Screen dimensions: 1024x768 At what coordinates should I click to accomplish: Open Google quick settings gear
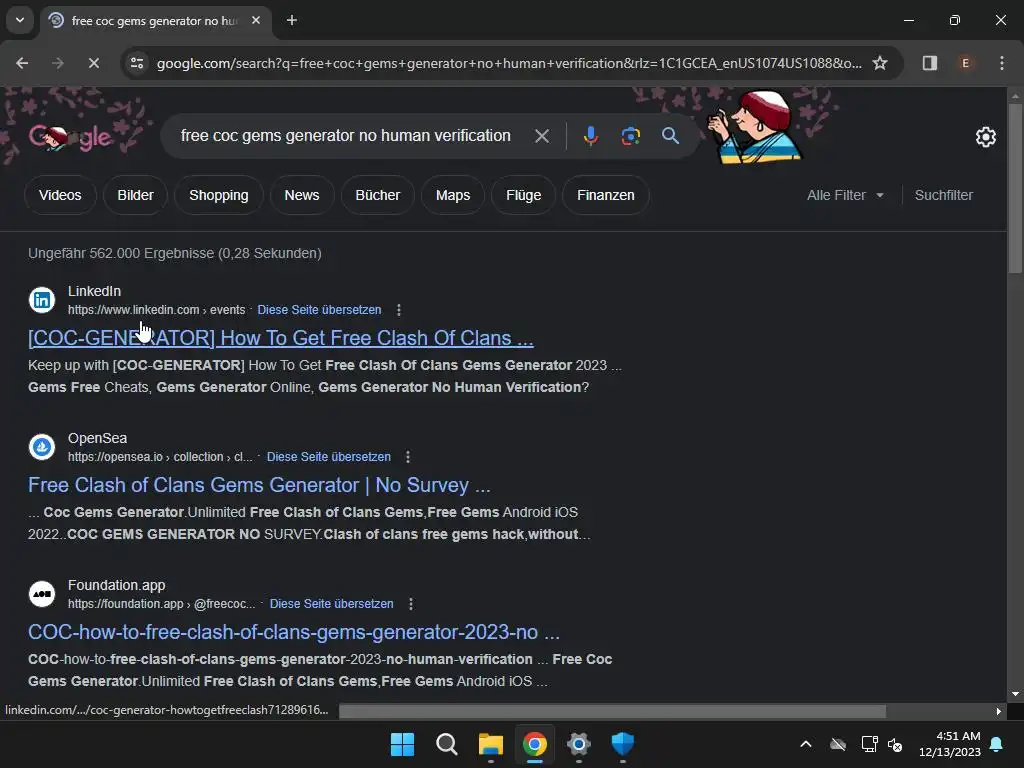click(985, 137)
